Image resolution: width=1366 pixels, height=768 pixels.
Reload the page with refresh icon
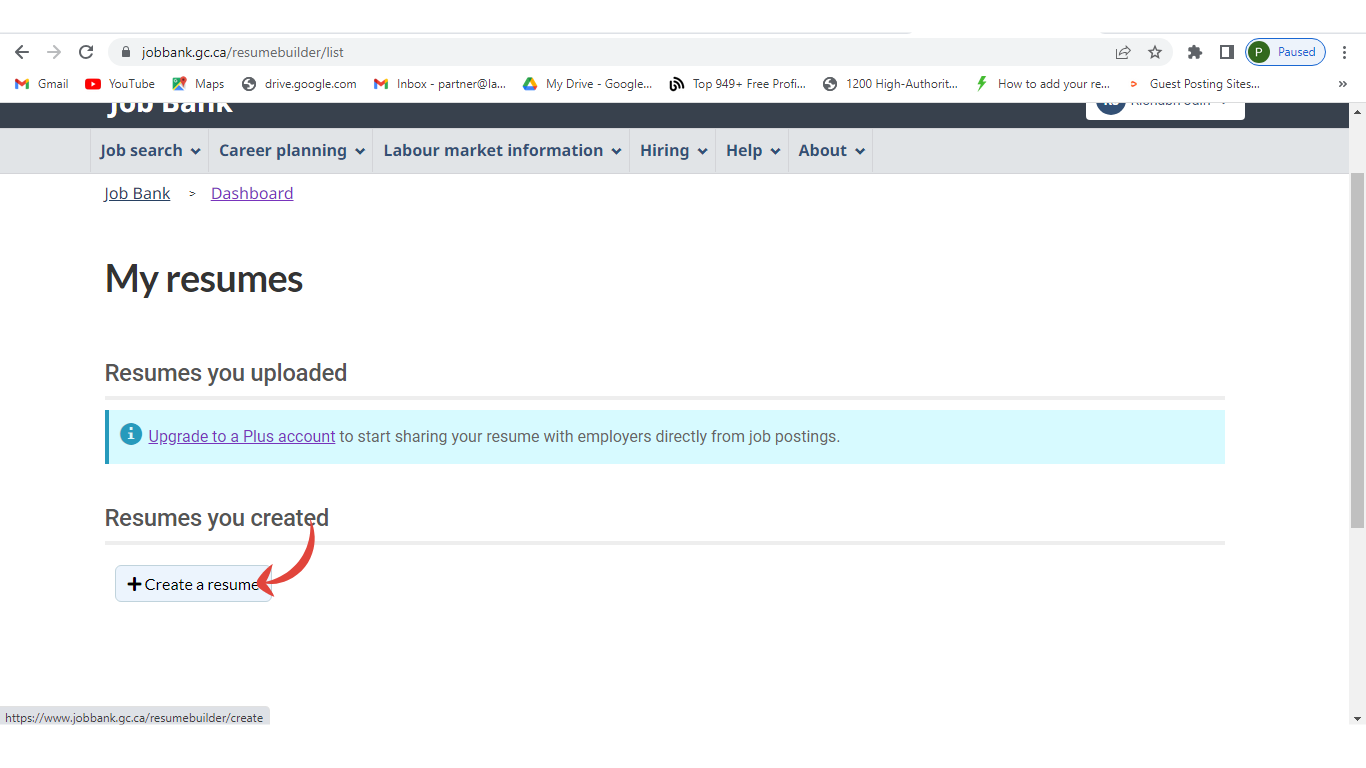(86, 52)
